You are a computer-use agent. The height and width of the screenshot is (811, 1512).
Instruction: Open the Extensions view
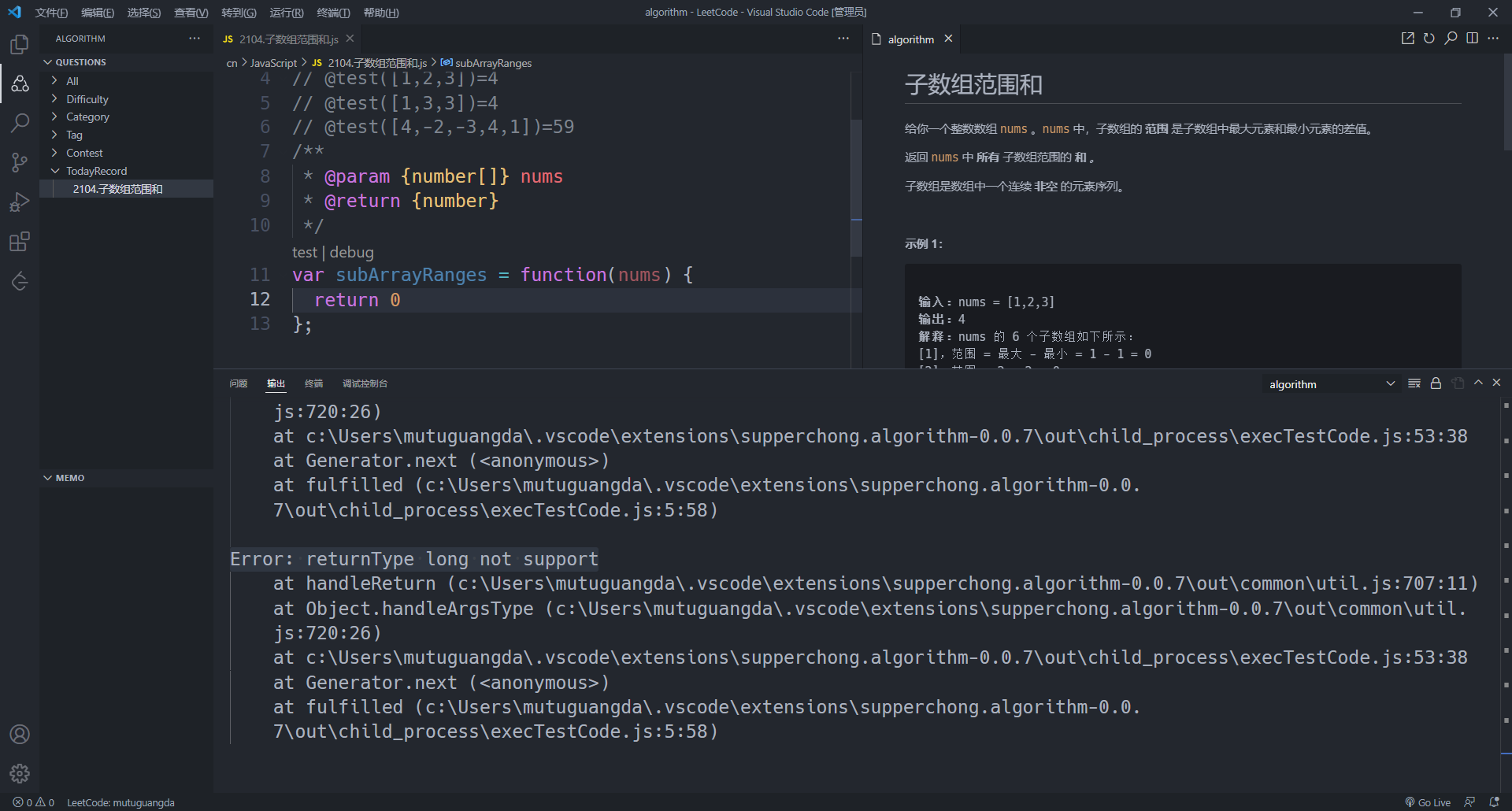click(19, 242)
